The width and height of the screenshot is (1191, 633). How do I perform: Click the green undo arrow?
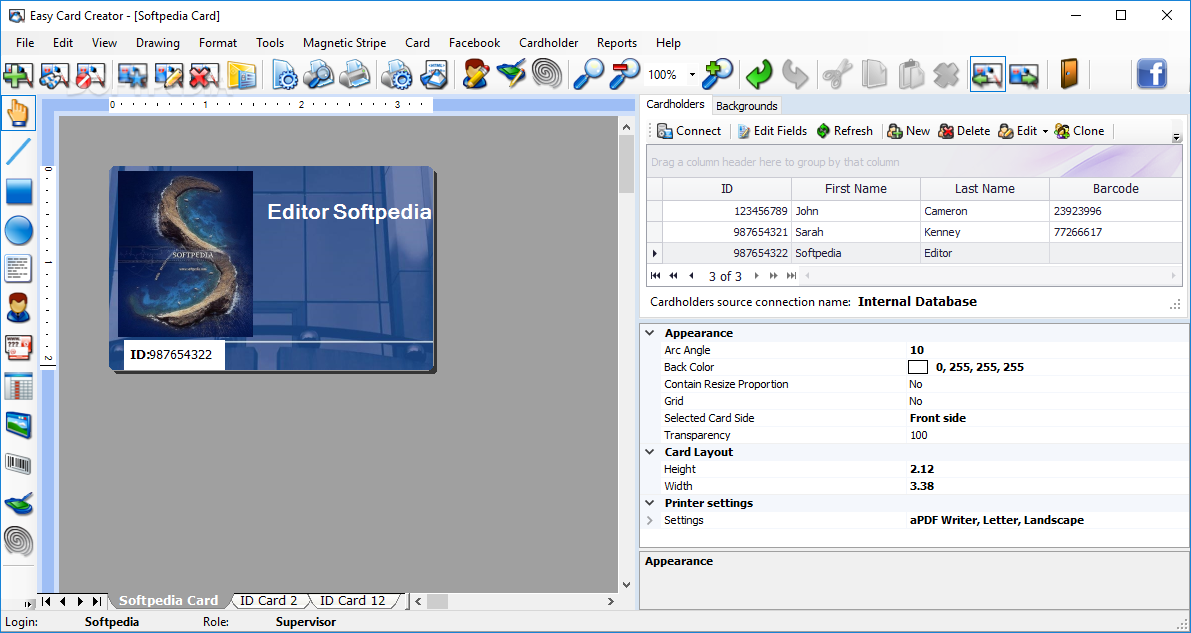pos(759,74)
